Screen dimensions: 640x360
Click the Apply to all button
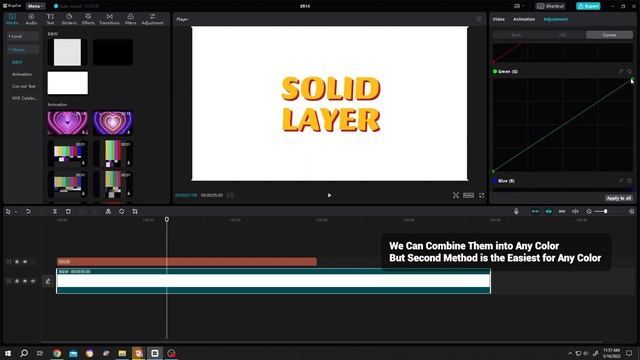619,198
